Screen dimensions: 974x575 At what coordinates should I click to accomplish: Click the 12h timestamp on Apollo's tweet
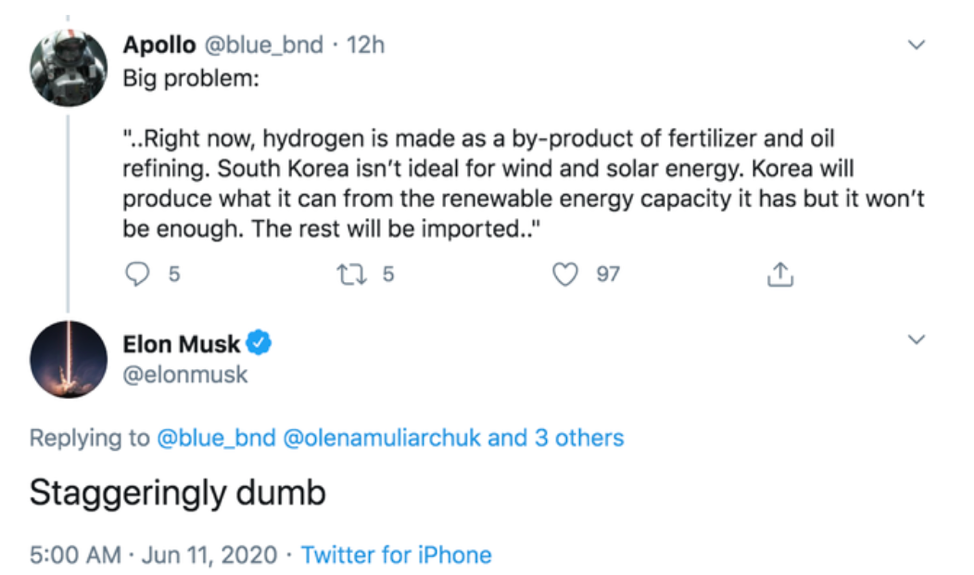[365, 46]
